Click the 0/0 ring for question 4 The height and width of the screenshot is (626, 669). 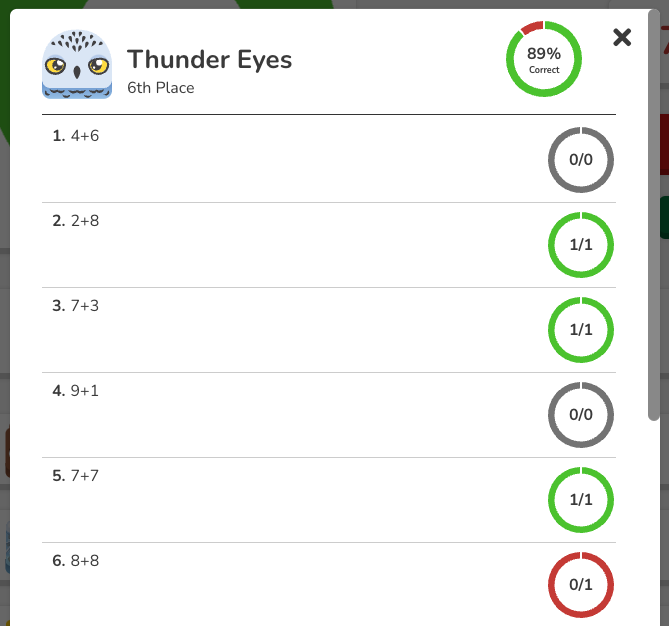coord(581,414)
